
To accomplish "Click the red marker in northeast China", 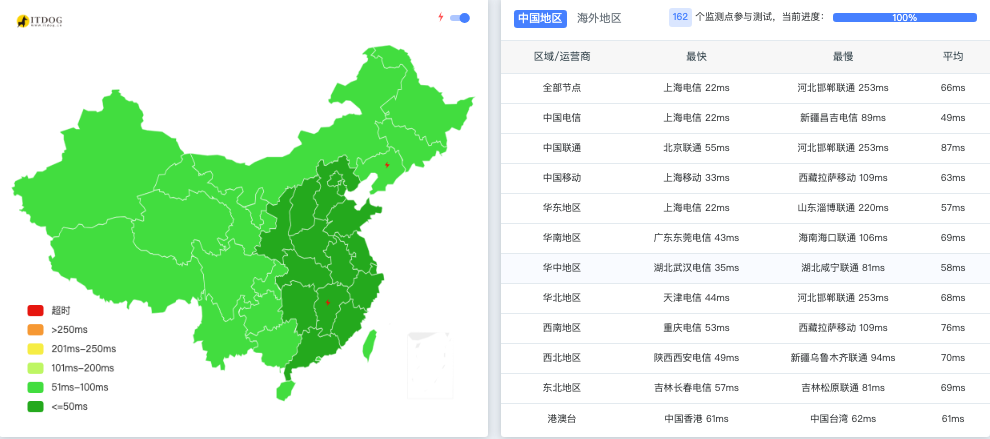I will click(387, 164).
